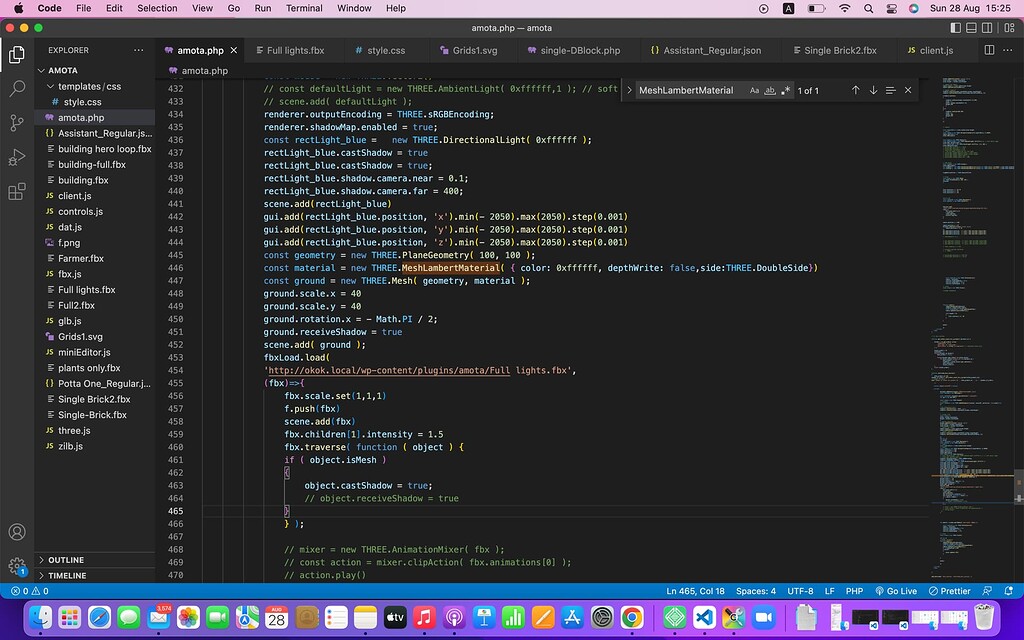The image size is (1024, 640).
Task: Click the Manage gear icon
Action: pos(17,566)
